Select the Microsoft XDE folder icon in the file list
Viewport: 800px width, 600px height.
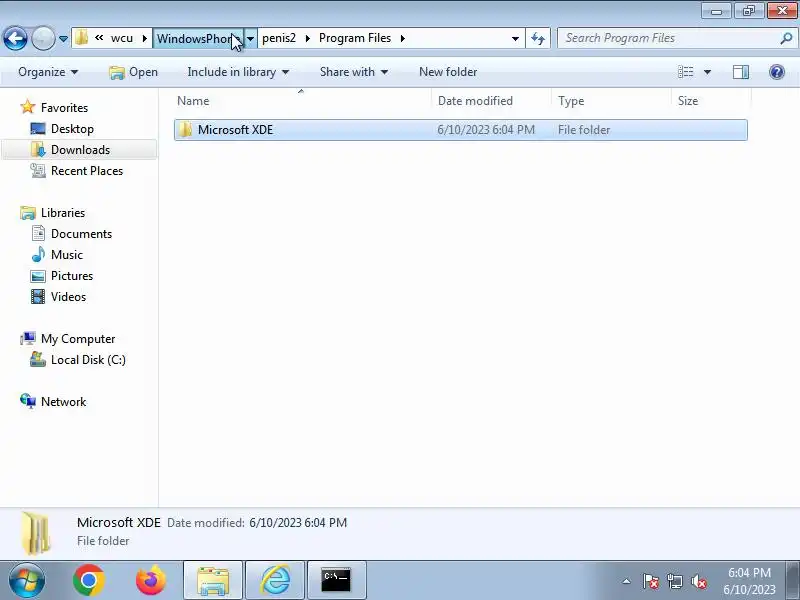185,130
